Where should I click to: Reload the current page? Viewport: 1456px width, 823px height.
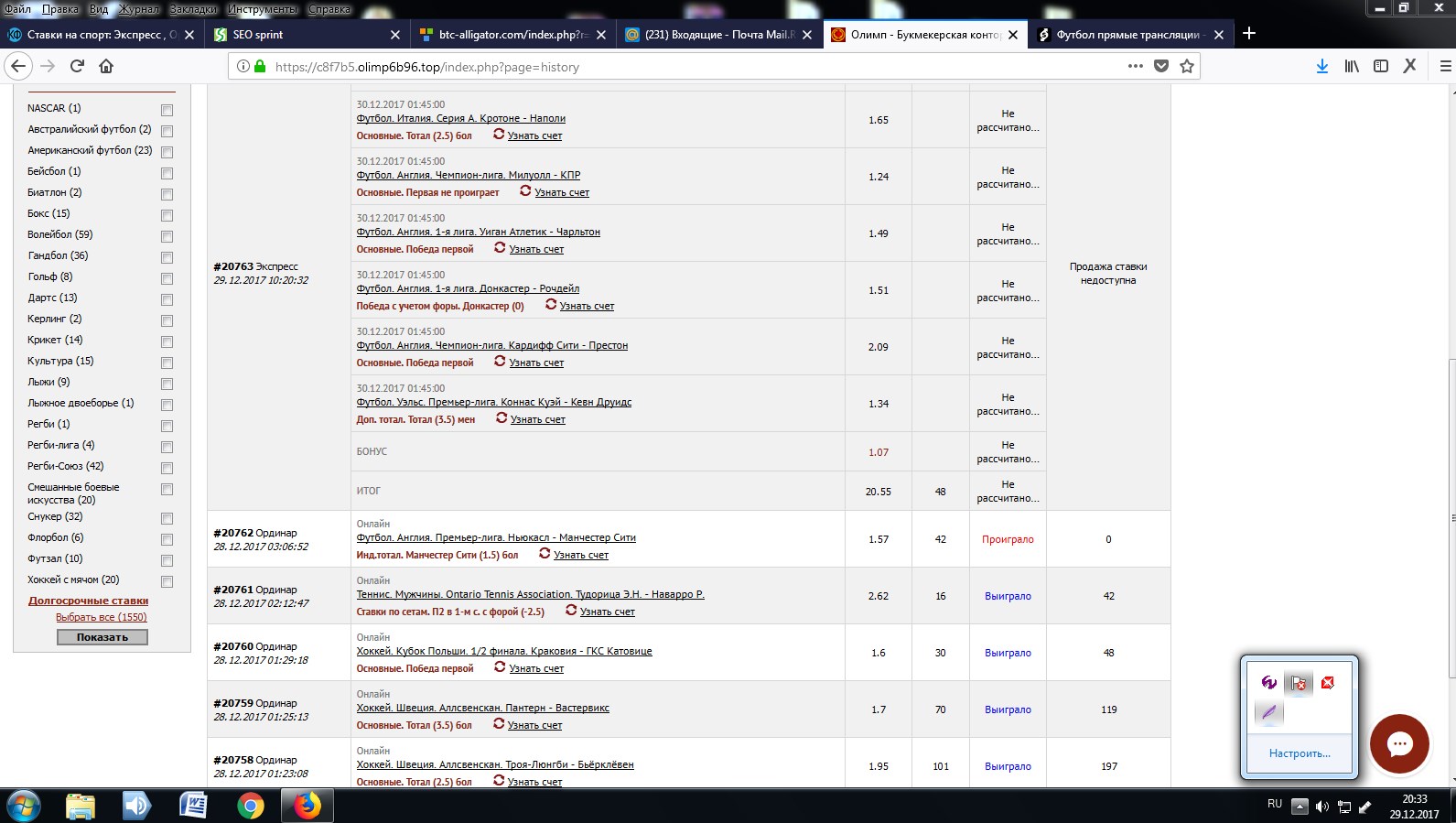77,66
